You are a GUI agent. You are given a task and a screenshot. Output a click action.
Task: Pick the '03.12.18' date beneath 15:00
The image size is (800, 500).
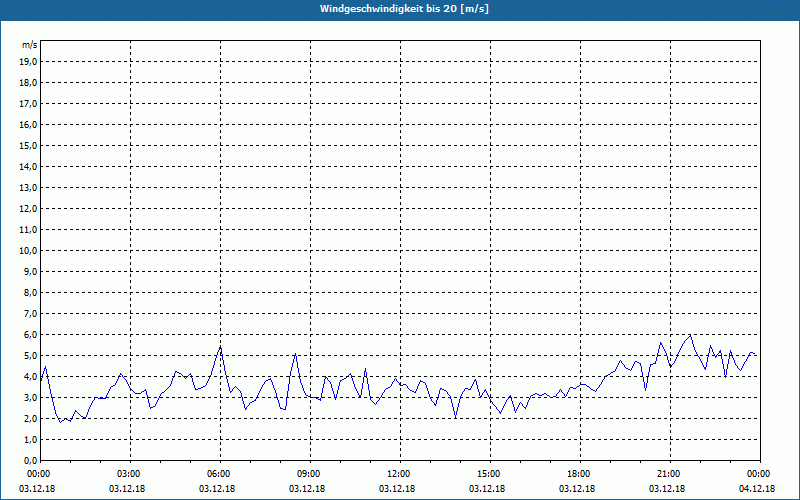point(487,489)
